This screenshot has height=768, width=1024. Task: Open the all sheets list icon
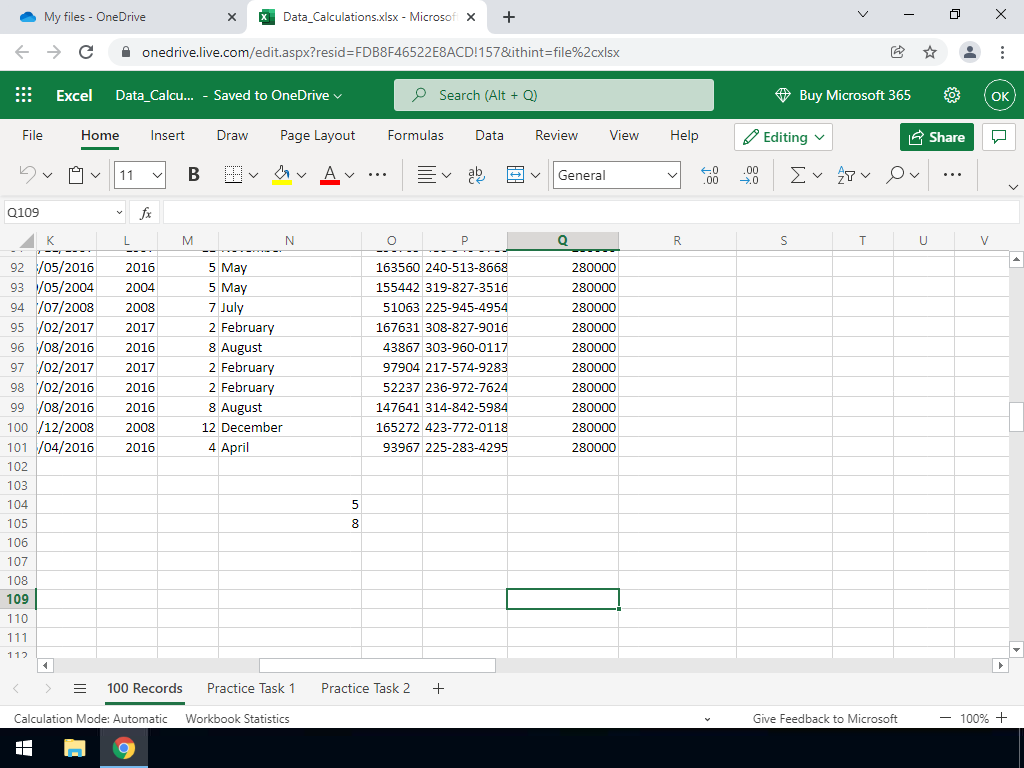pyautogui.click(x=80, y=688)
